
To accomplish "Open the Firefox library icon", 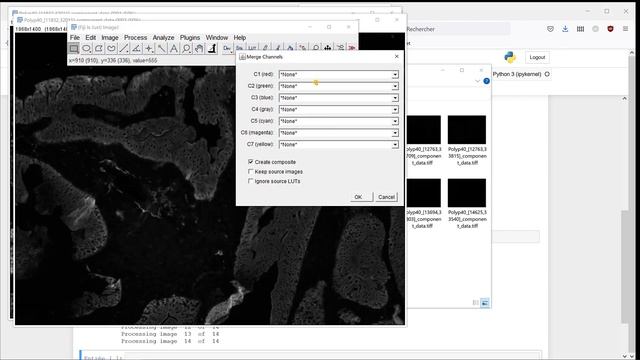I will 580,29.
